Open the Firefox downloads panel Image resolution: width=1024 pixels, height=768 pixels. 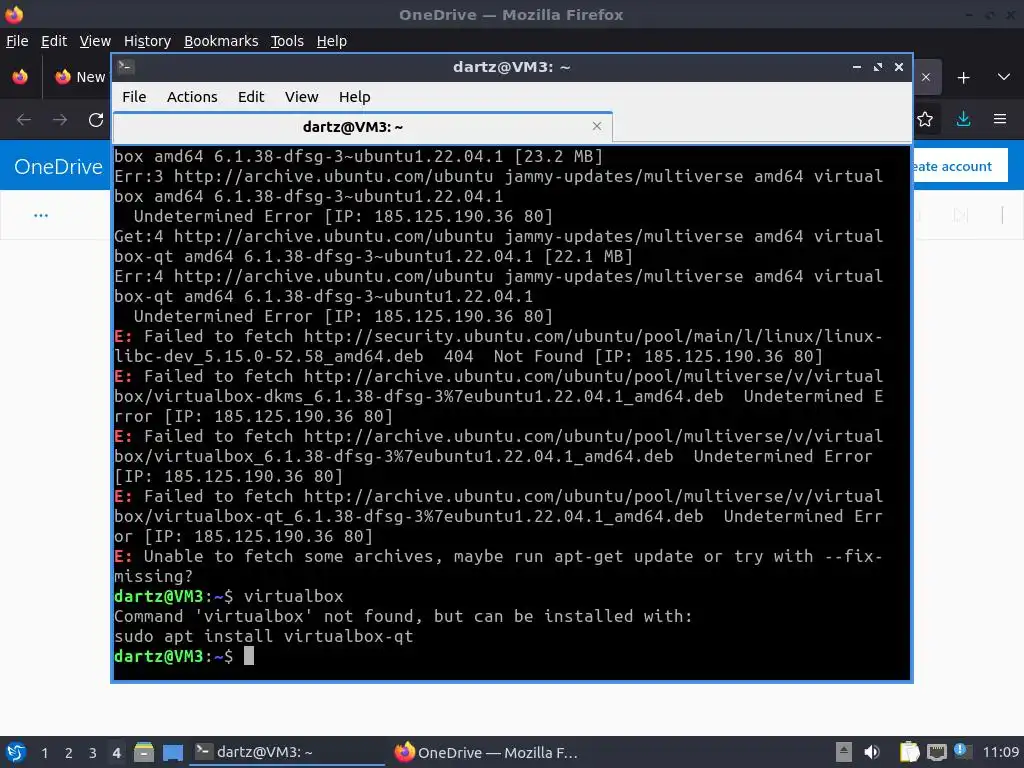[963, 120]
